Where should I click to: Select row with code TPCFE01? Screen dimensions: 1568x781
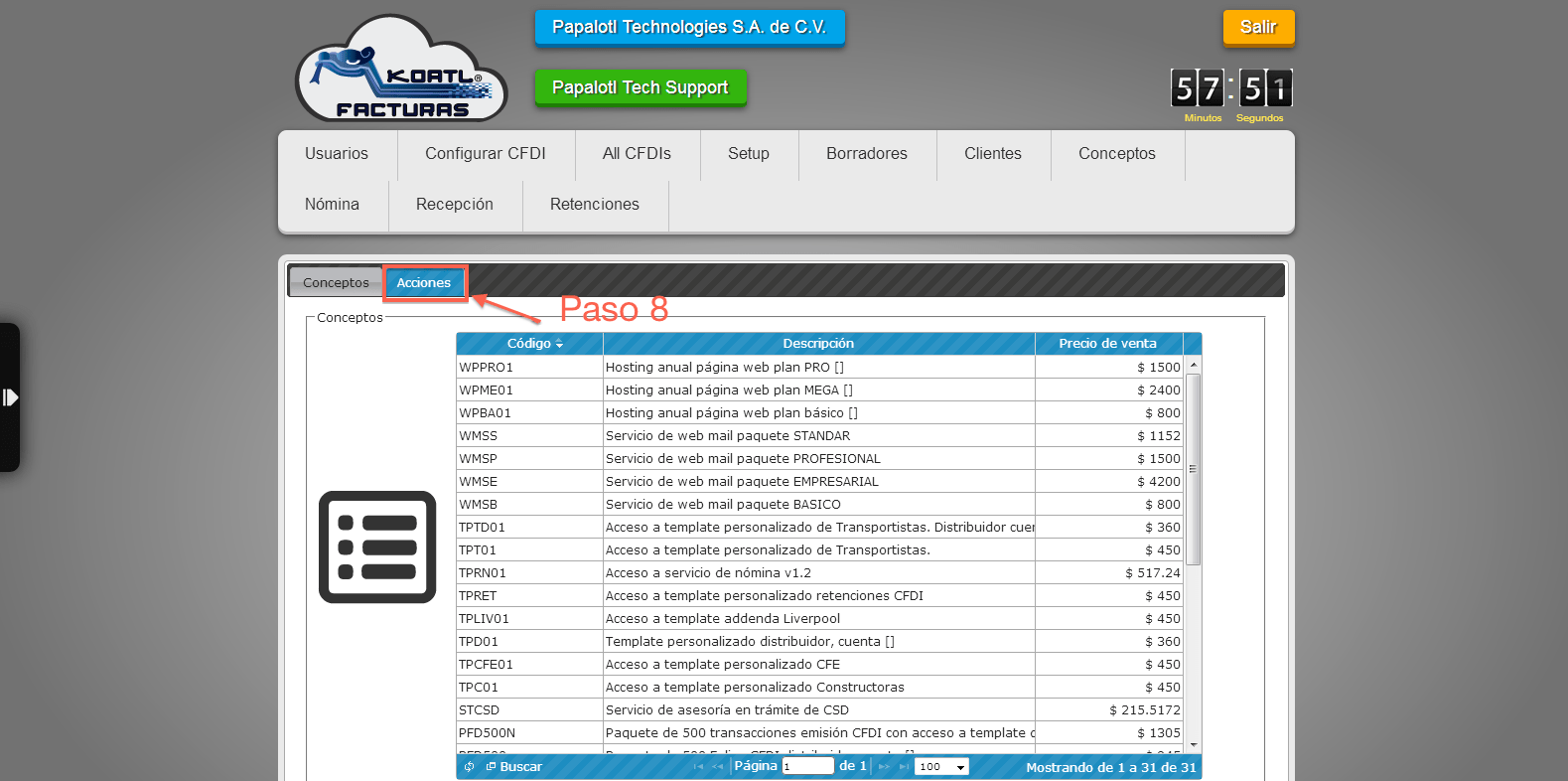coord(819,664)
